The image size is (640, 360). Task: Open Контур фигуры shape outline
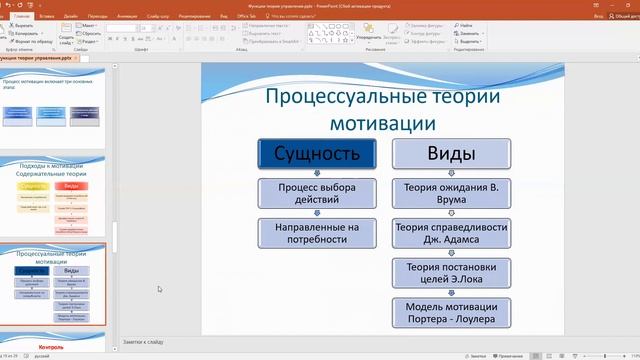click(423, 33)
